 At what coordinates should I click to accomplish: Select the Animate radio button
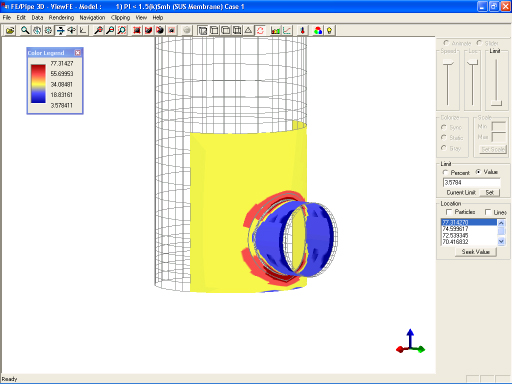tap(446, 43)
